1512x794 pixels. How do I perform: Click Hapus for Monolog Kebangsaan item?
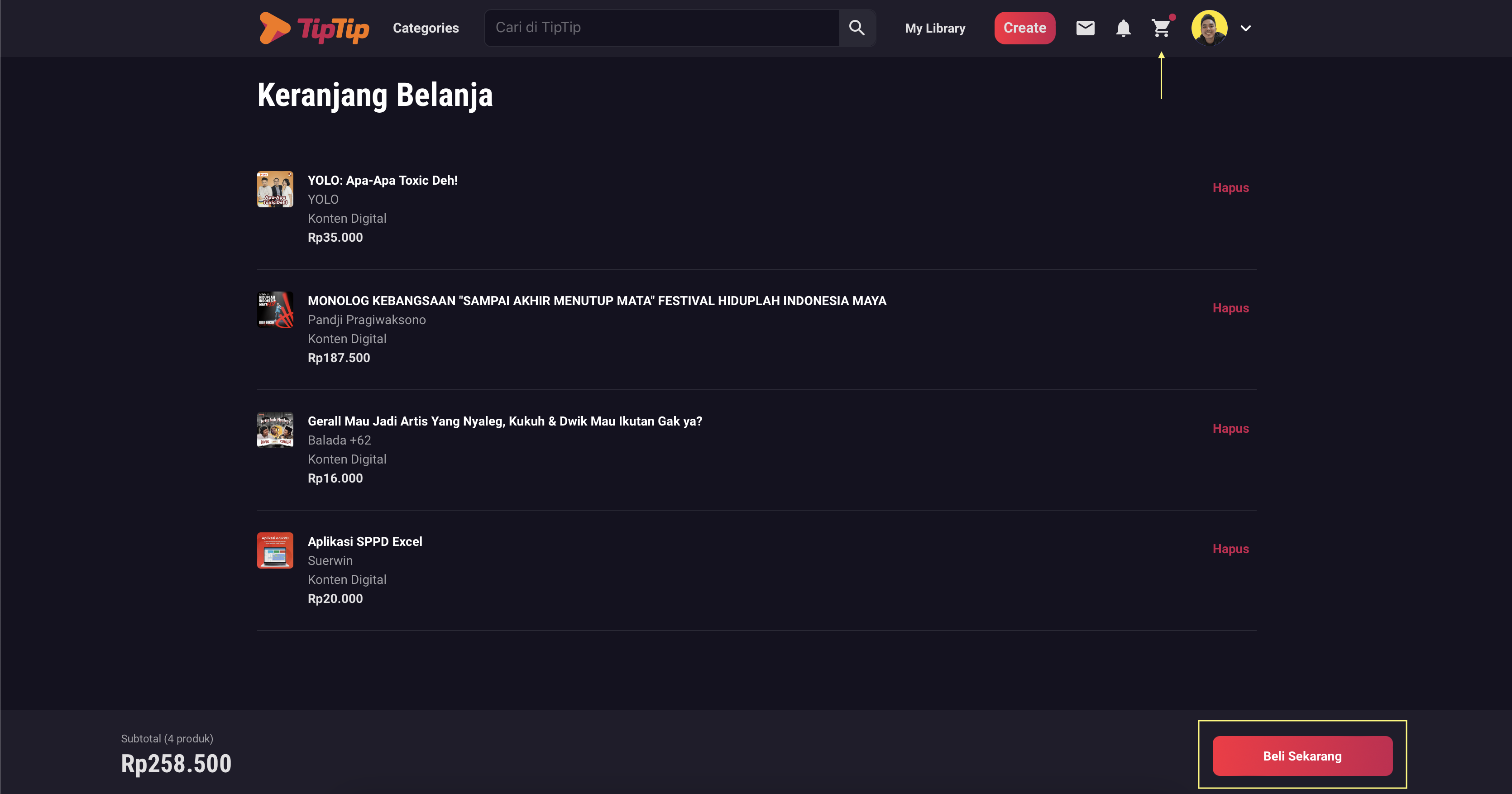pos(1230,308)
